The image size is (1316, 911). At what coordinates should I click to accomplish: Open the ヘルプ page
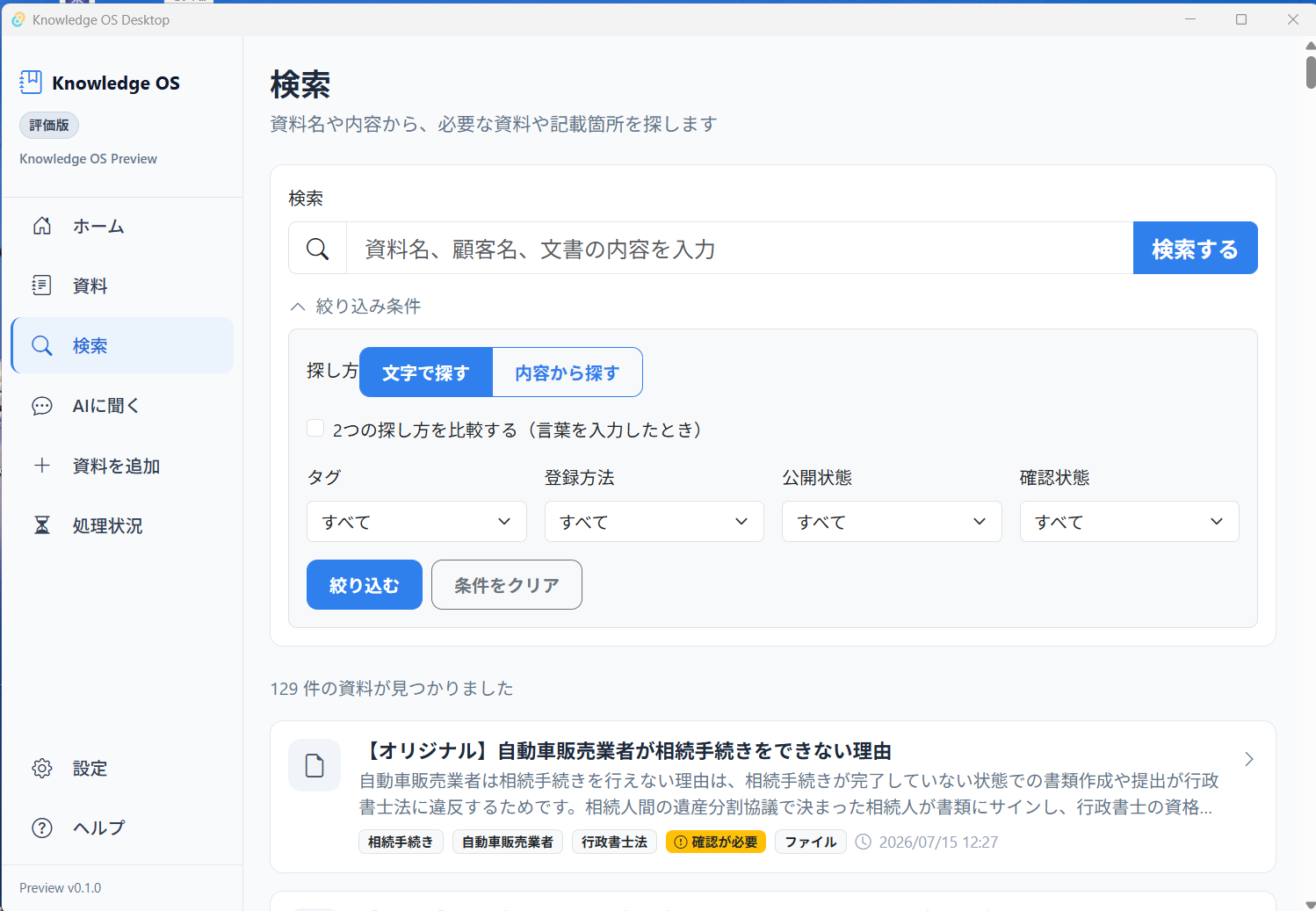122,828
